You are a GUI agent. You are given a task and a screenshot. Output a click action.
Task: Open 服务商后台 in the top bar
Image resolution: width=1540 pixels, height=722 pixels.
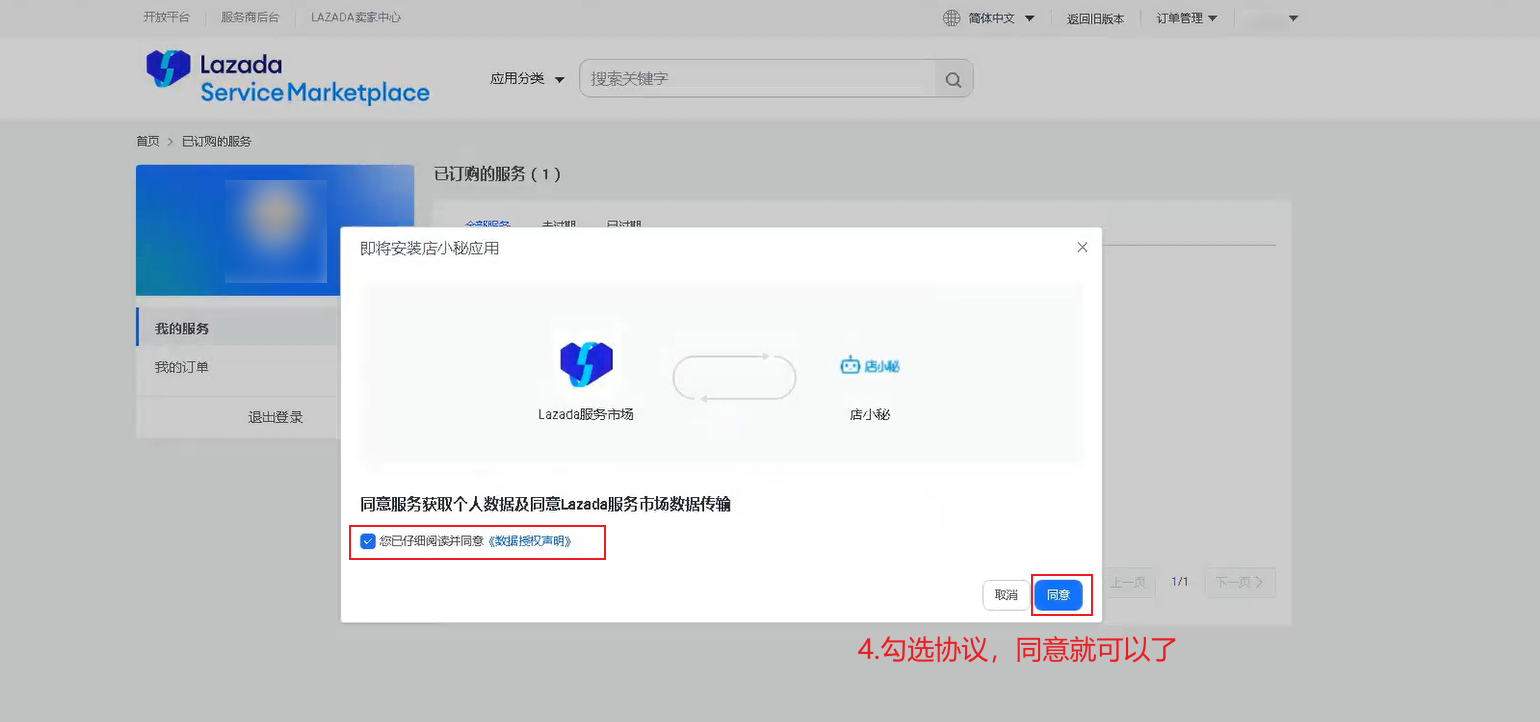tap(250, 18)
